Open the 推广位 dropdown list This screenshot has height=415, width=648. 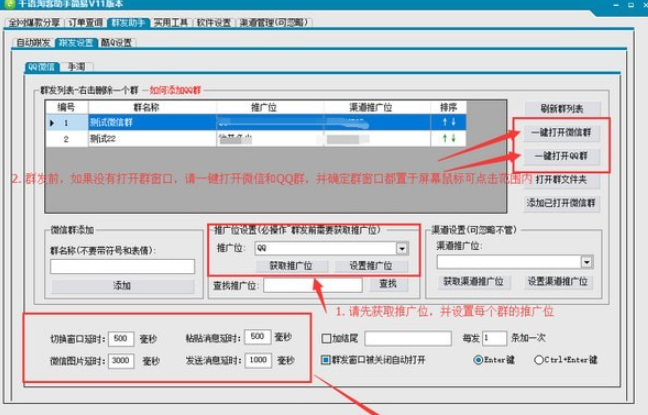coord(401,247)
